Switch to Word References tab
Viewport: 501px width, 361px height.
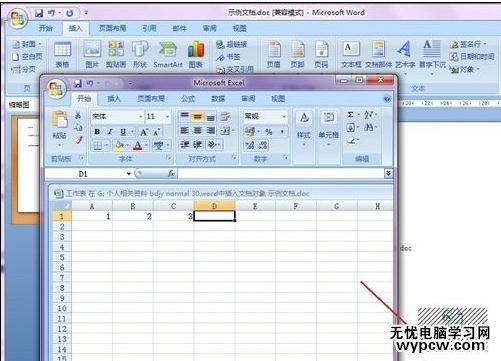click(x=149, y=28)
